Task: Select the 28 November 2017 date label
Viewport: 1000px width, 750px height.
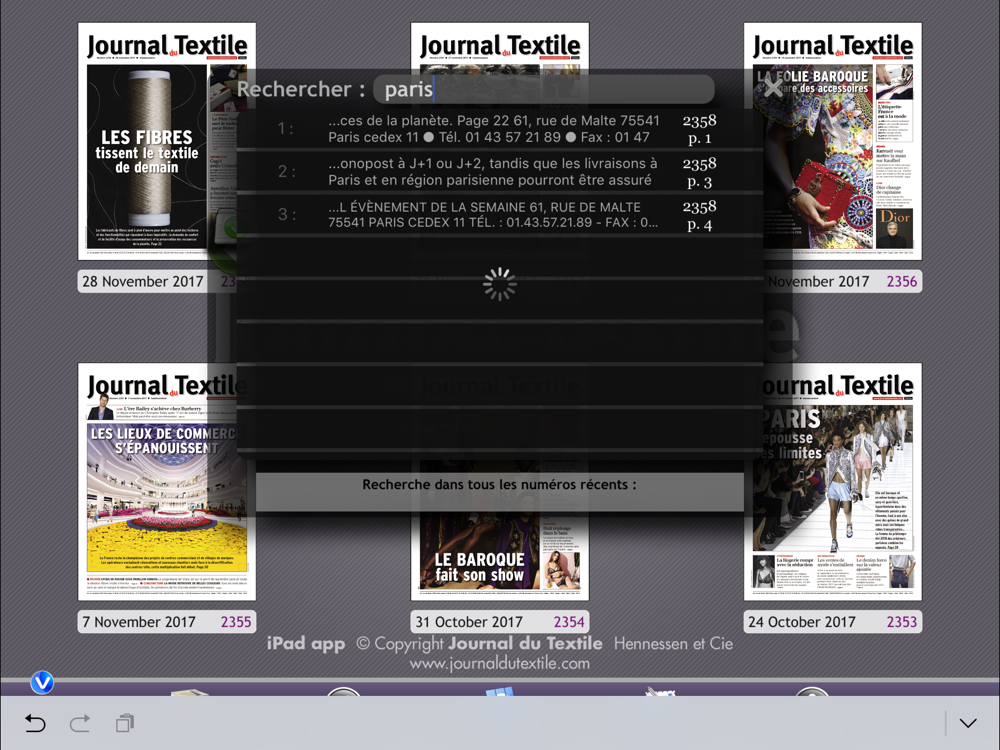Action: tap(143, 281)
